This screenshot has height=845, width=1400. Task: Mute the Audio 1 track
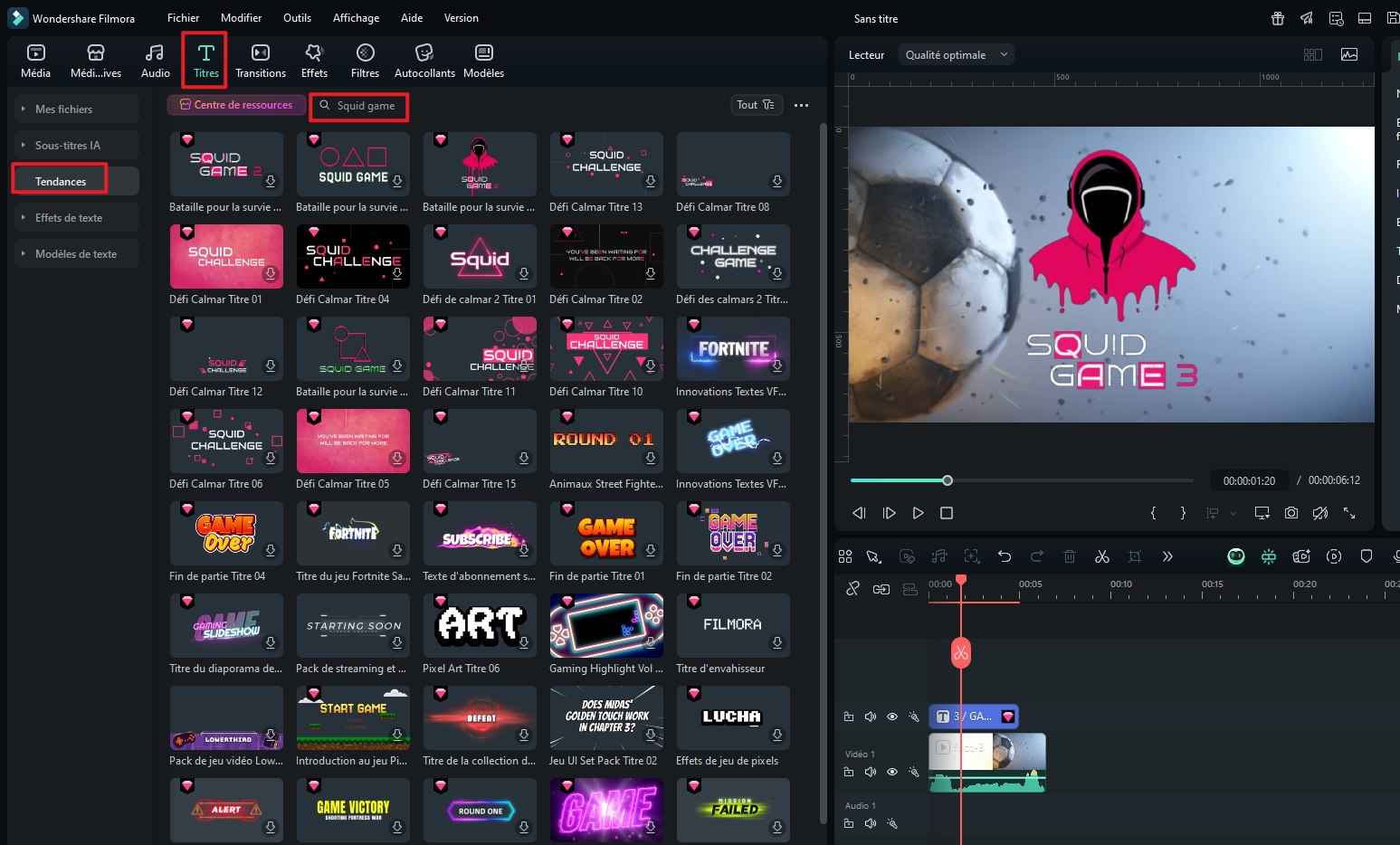[871, 823]
